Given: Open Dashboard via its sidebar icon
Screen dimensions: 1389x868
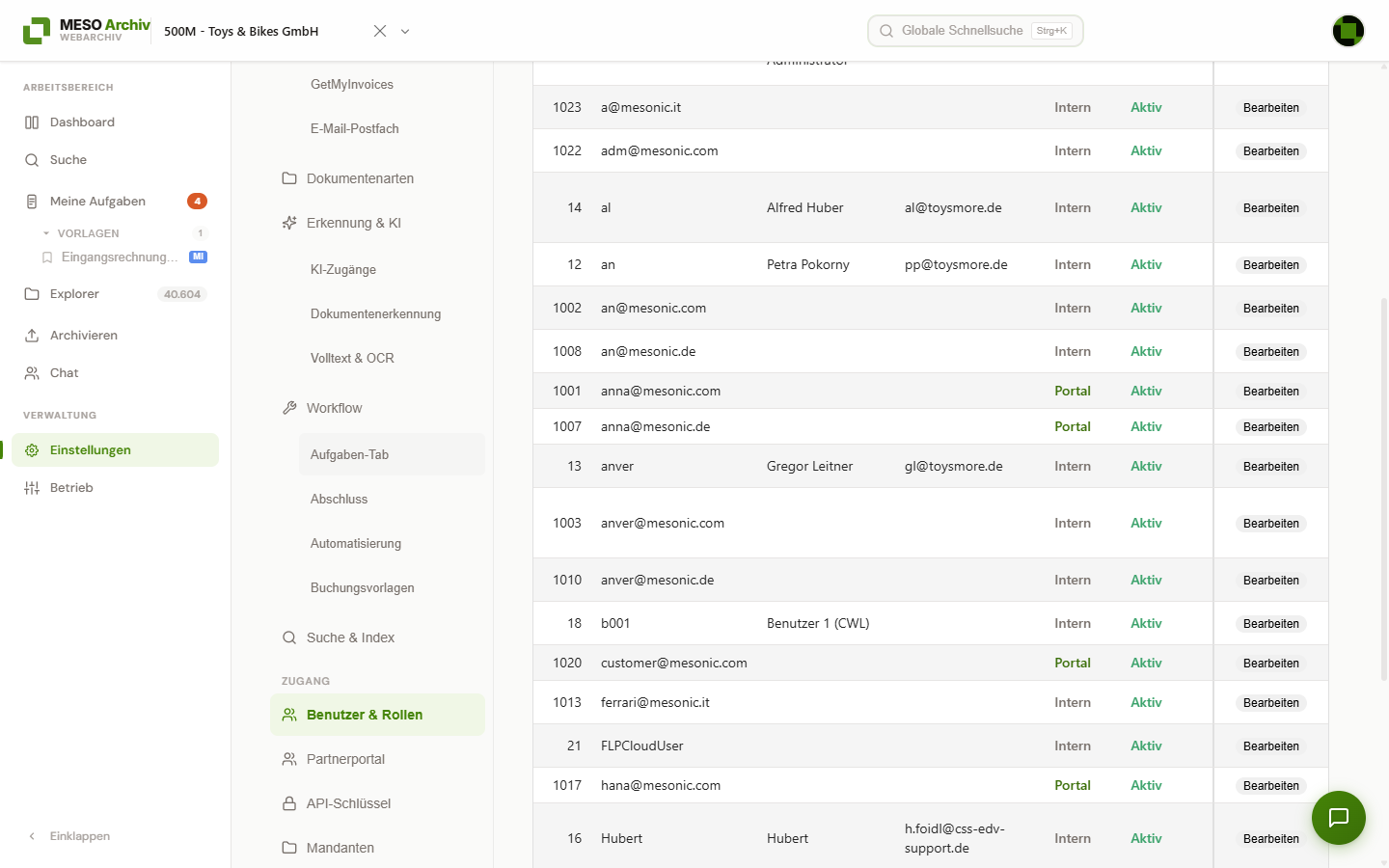Looking at the screenshot, I should pos(32,122).
